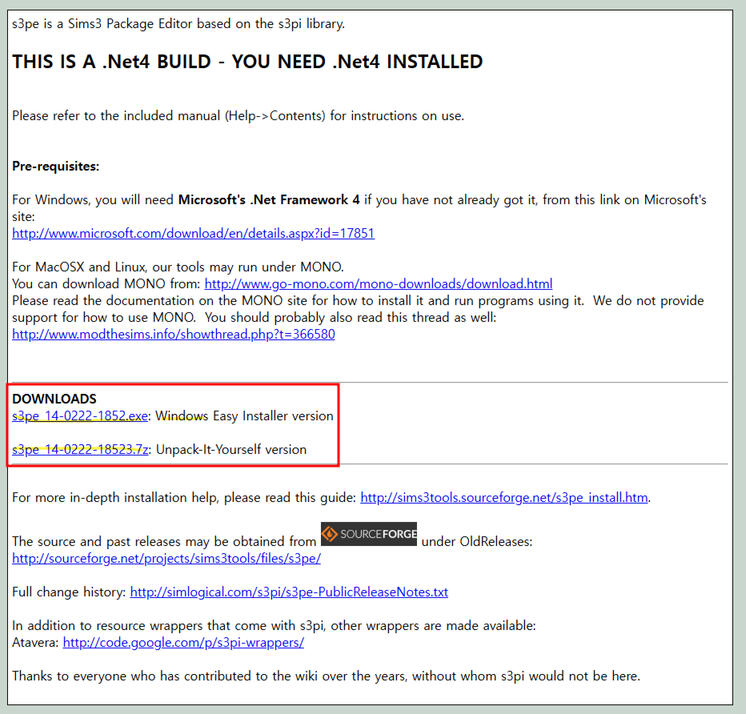Click the ".Net4 BUILD" bold title heading

(x=247, y=62)
